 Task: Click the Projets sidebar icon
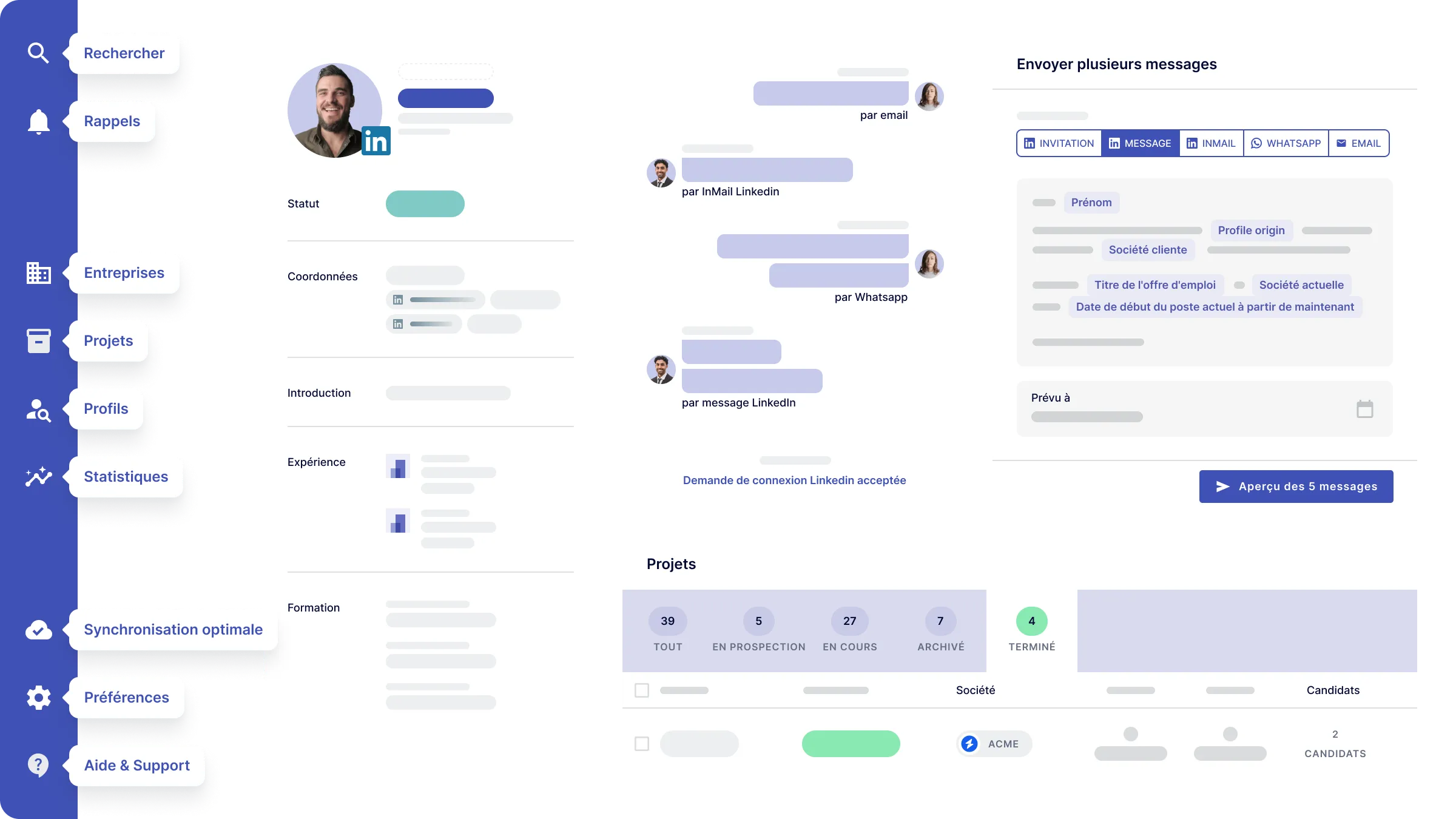click(38, 341)
